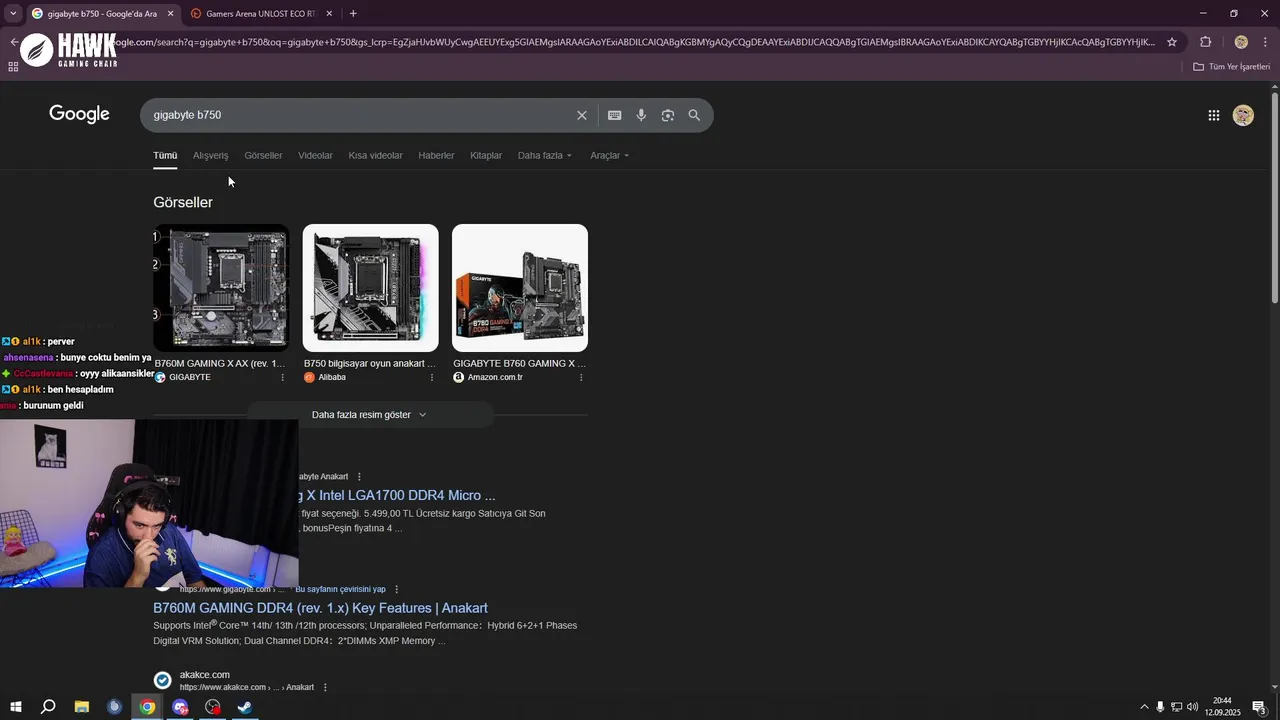Open the B760M GAMING X AX image thumbnail

coord(221,288)
